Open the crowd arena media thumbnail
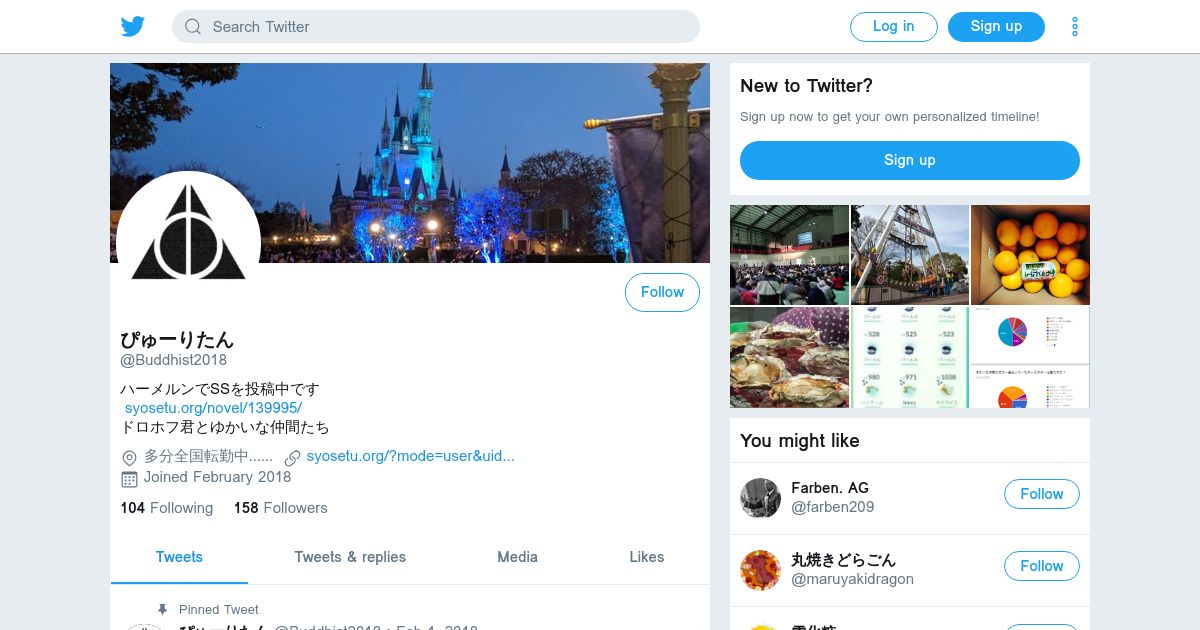Viewport: 1200px width, 630px height. (789, 255)
